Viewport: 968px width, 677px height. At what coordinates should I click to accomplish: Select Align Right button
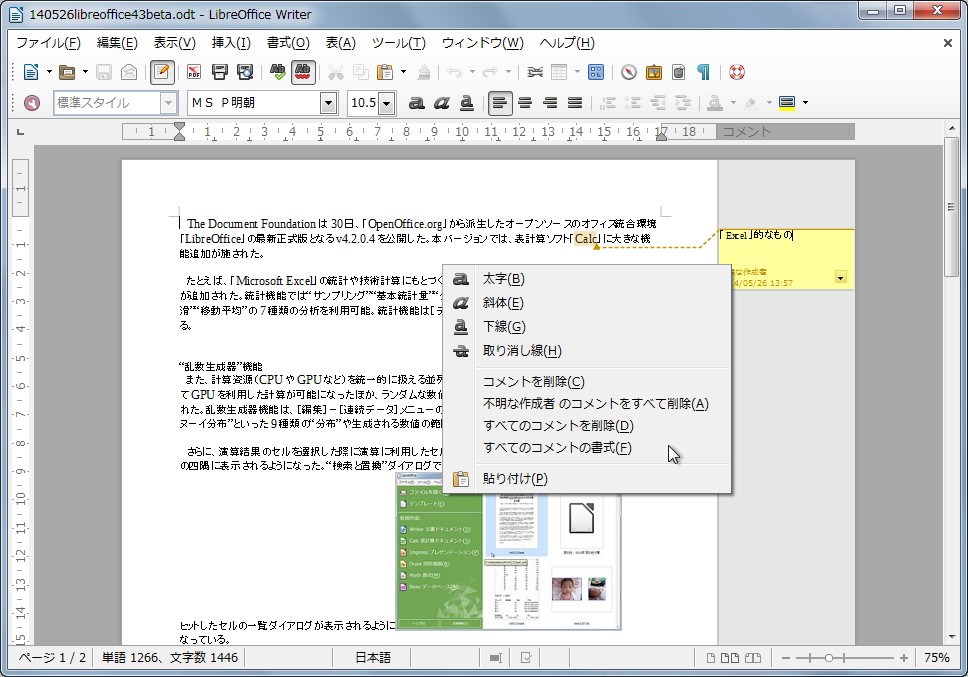coord(550,103)
